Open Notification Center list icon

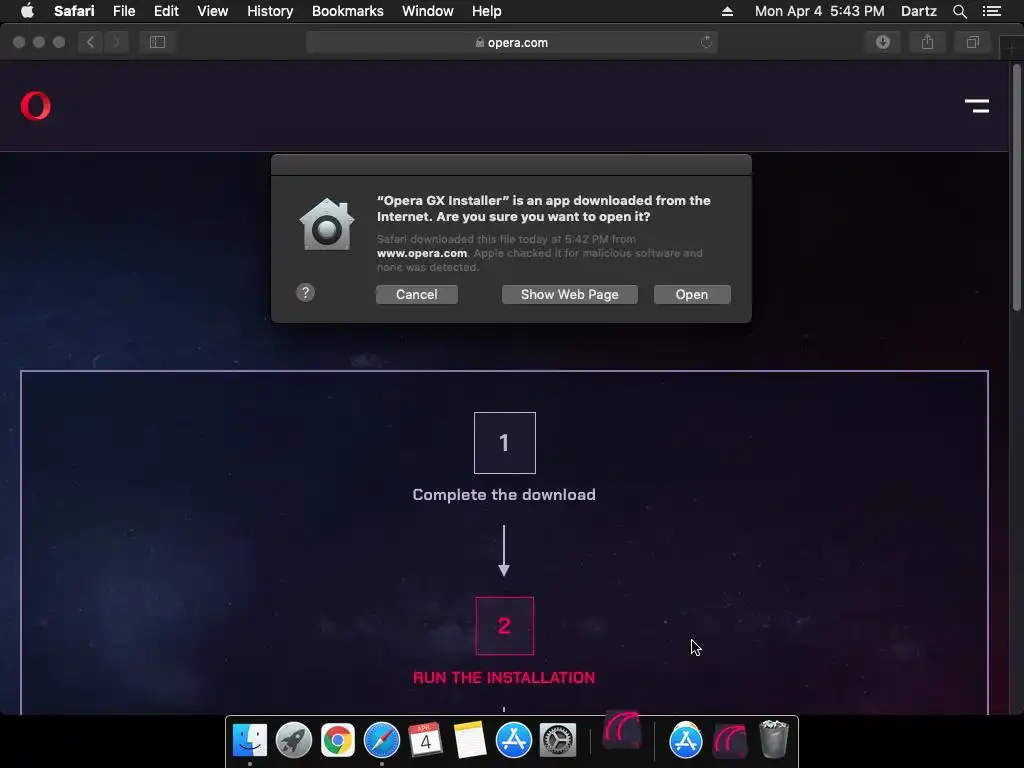click(991, 11)
